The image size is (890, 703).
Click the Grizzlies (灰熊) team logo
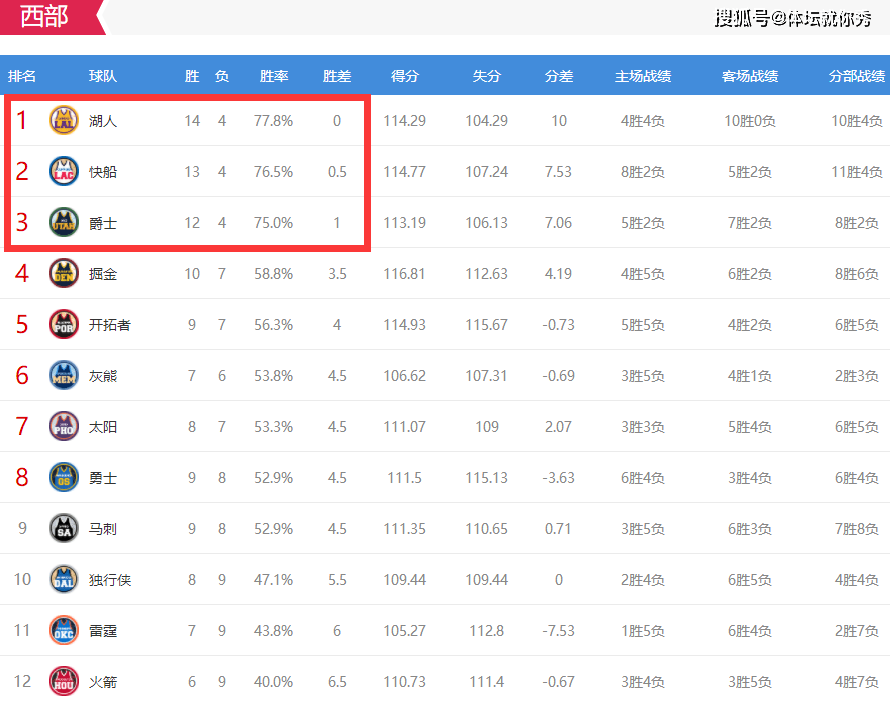(64, 376)
